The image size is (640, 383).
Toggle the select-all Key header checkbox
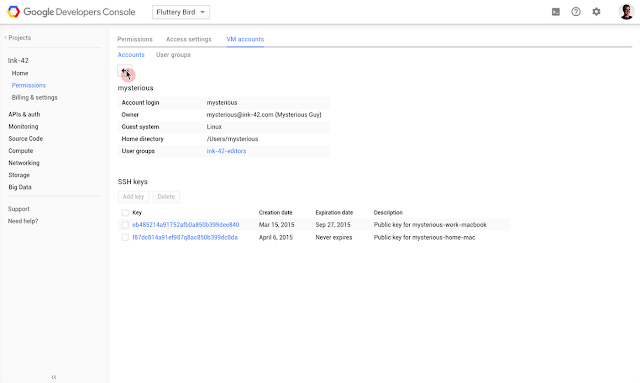(x=125, y=213)
